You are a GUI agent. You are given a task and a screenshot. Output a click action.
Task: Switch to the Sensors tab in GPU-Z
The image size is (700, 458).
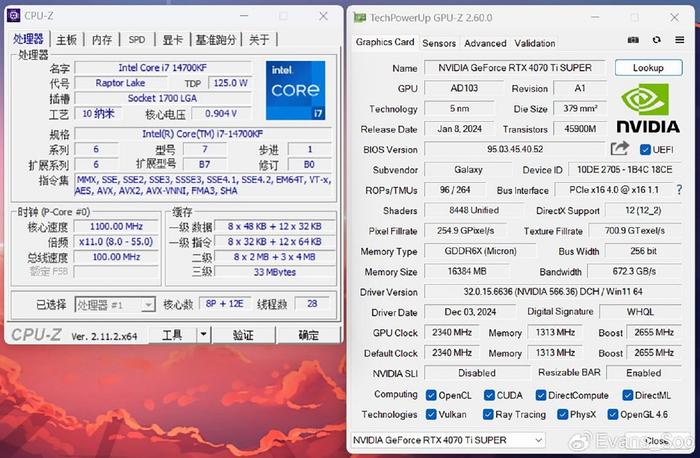(439, 43)
